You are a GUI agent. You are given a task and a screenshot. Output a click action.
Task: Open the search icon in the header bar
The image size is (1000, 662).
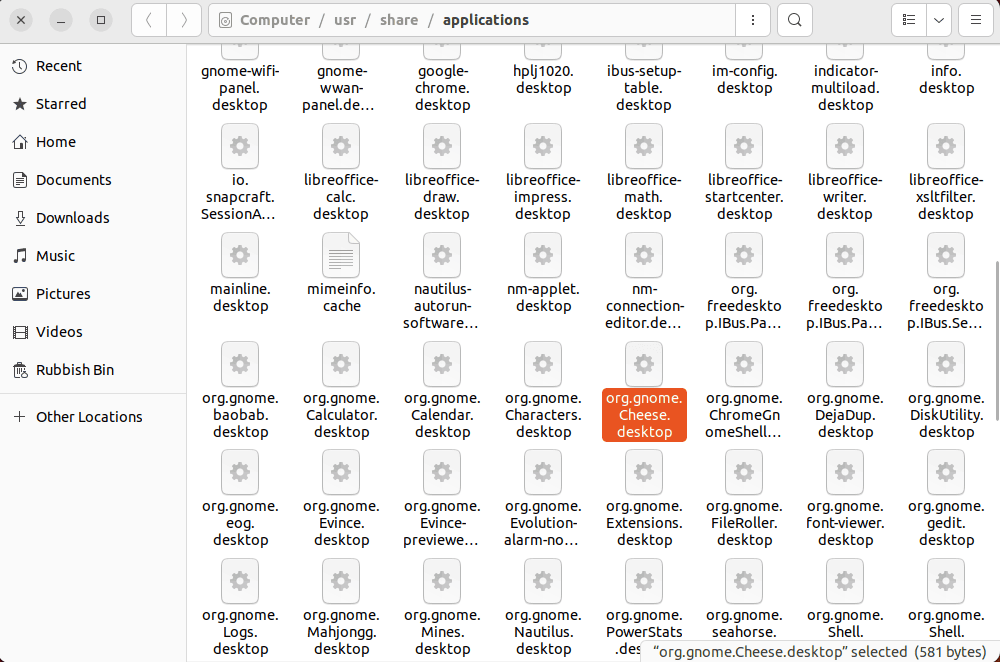[x=794, y=19]
